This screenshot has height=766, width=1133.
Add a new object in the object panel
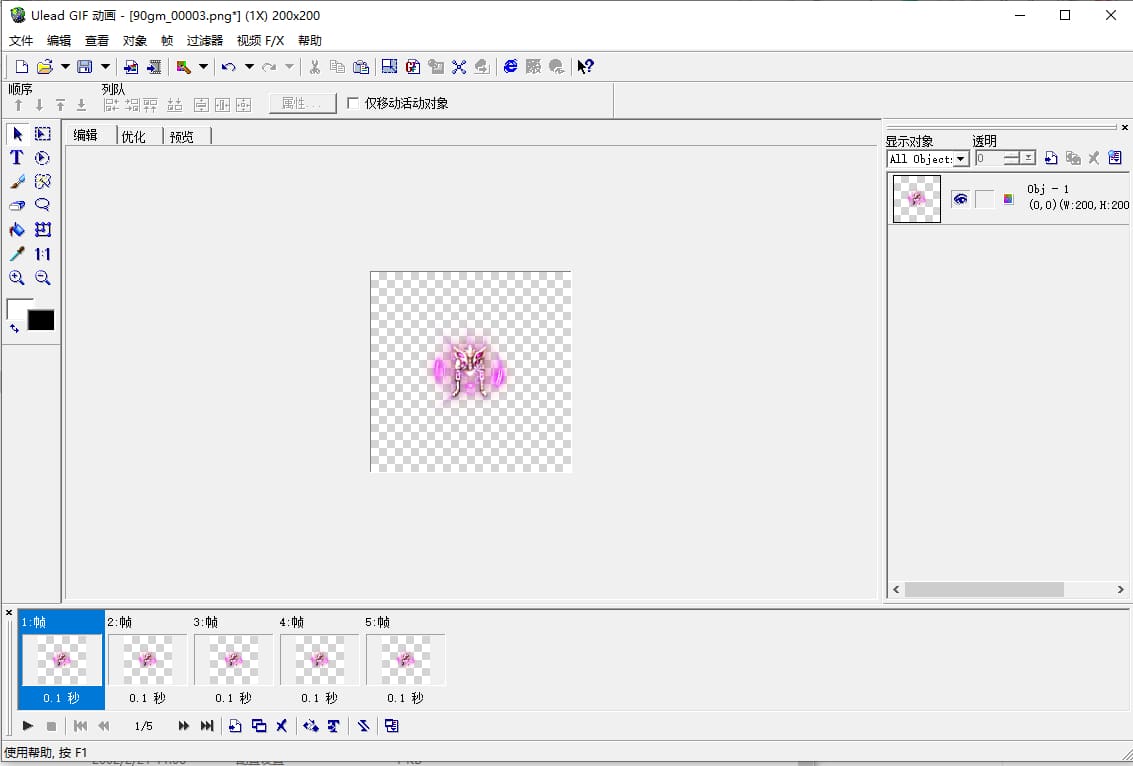click(x=1051, y=158)
